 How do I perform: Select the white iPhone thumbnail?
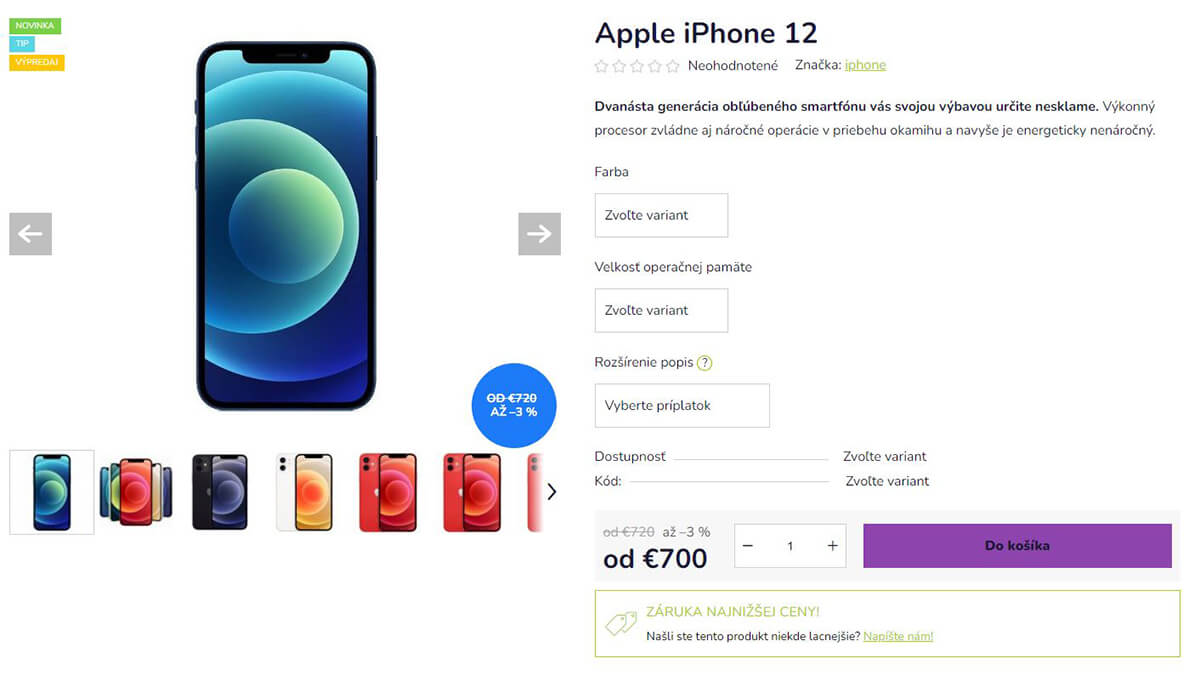pyautogui.click(x=304, y=492)
